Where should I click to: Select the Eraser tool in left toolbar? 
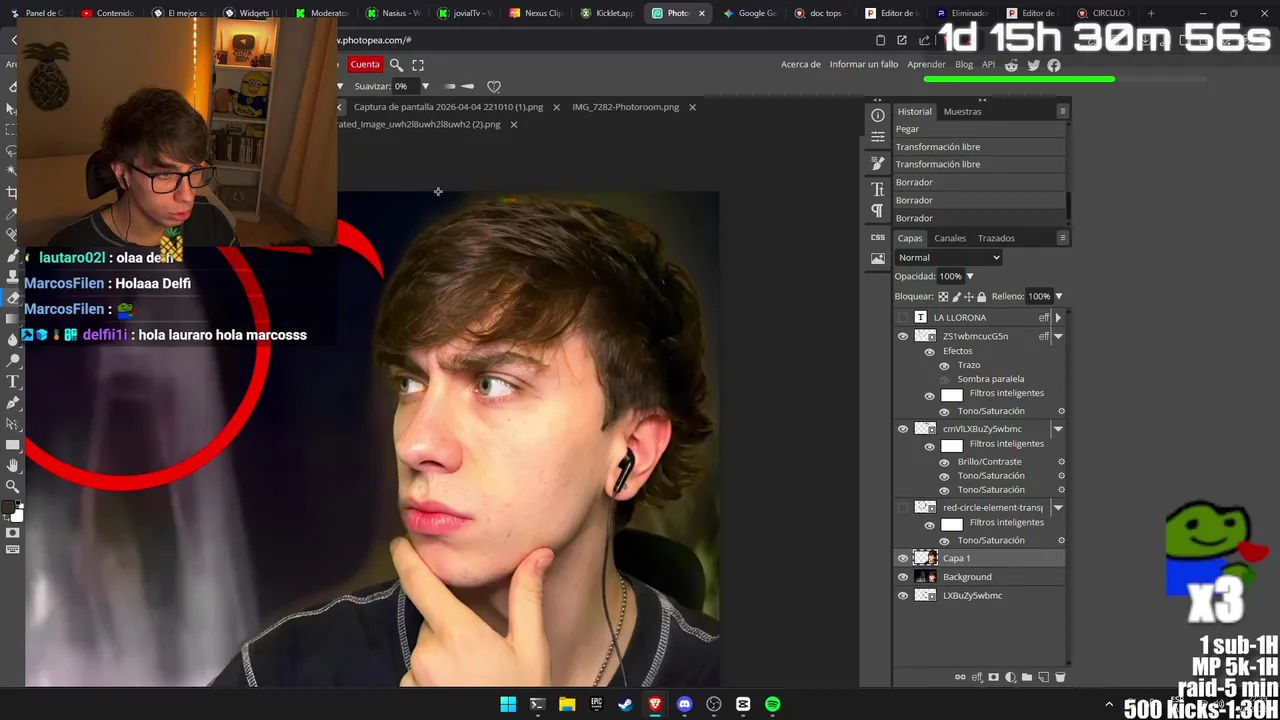click(13, 297)
